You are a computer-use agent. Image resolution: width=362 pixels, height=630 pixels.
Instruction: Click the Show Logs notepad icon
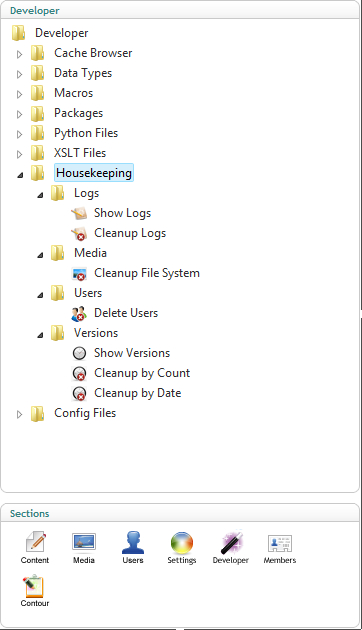pos(79,213)
